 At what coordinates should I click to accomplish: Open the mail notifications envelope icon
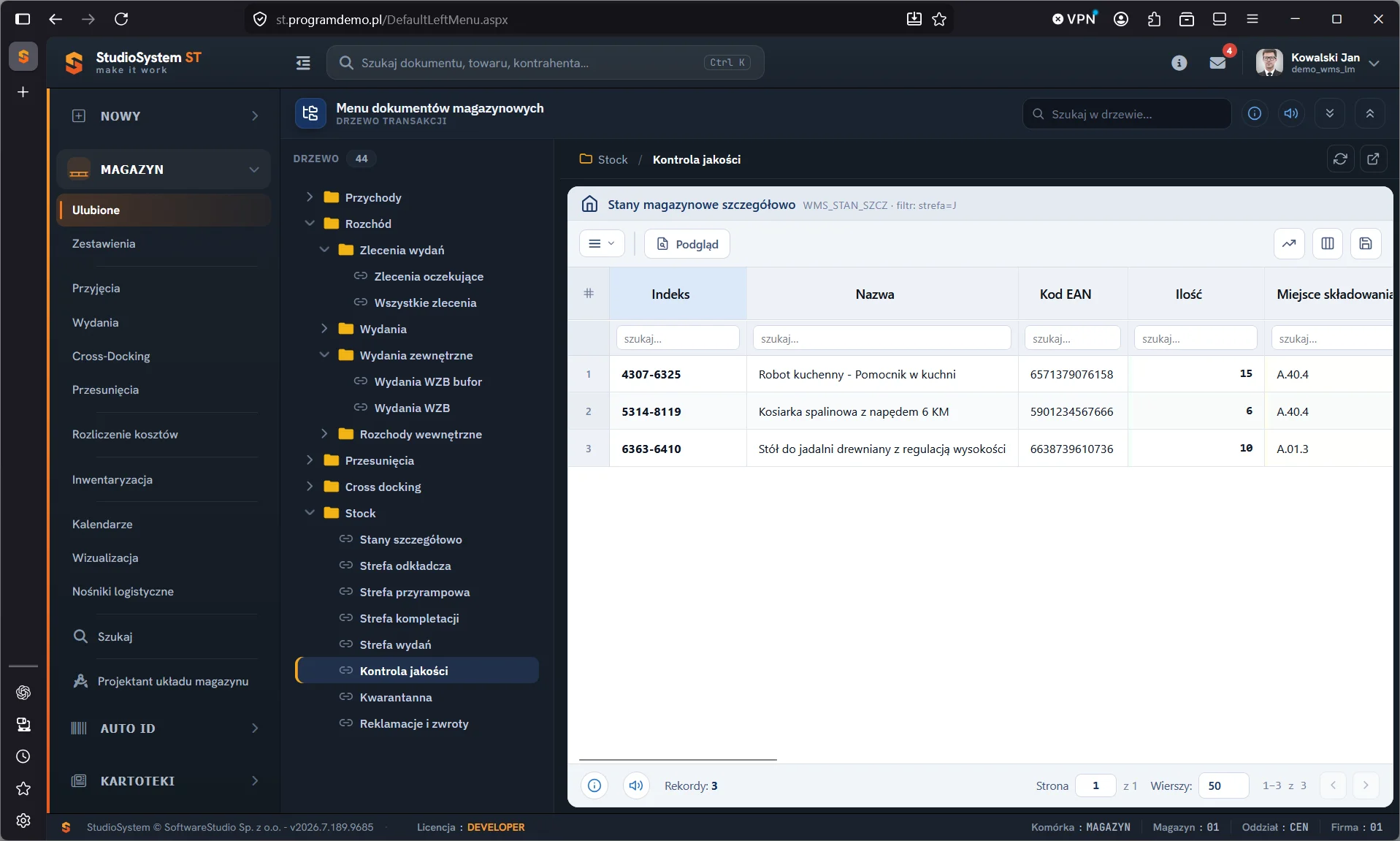click(1217, 63)
